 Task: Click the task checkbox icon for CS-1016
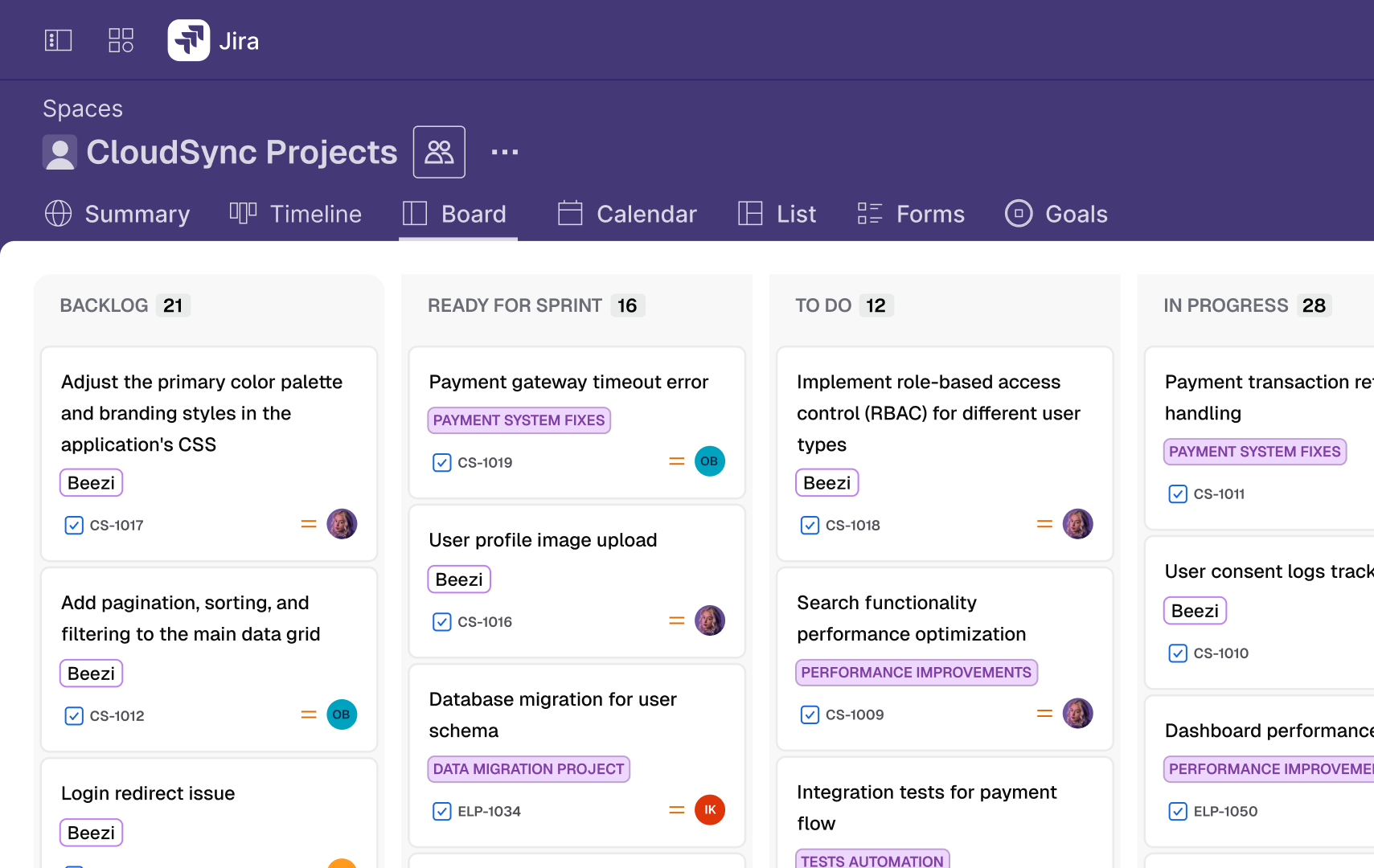[442, 622]
